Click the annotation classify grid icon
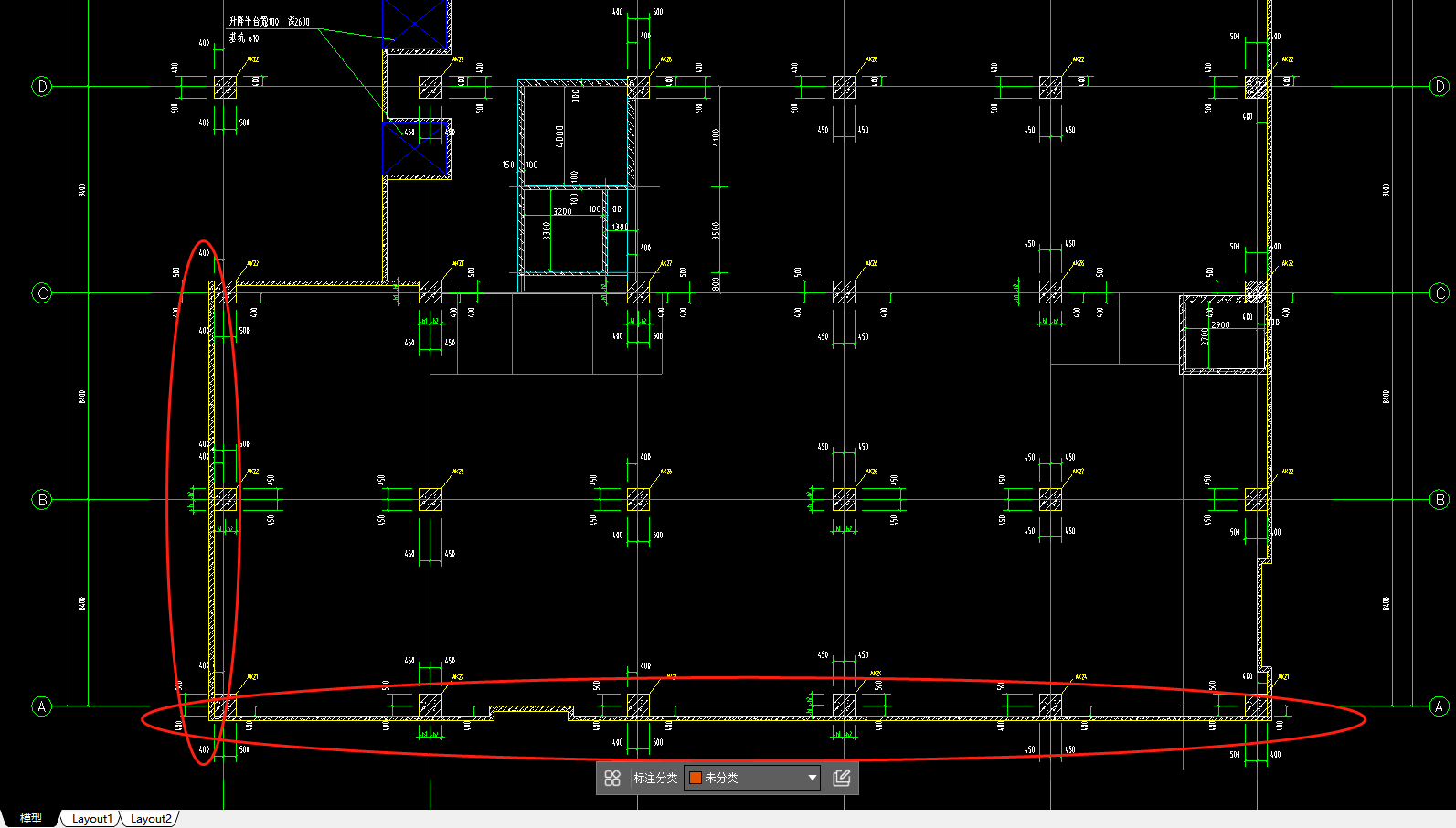The width and height of the screenshot is (1456, 828). click(x=612, y=778)
